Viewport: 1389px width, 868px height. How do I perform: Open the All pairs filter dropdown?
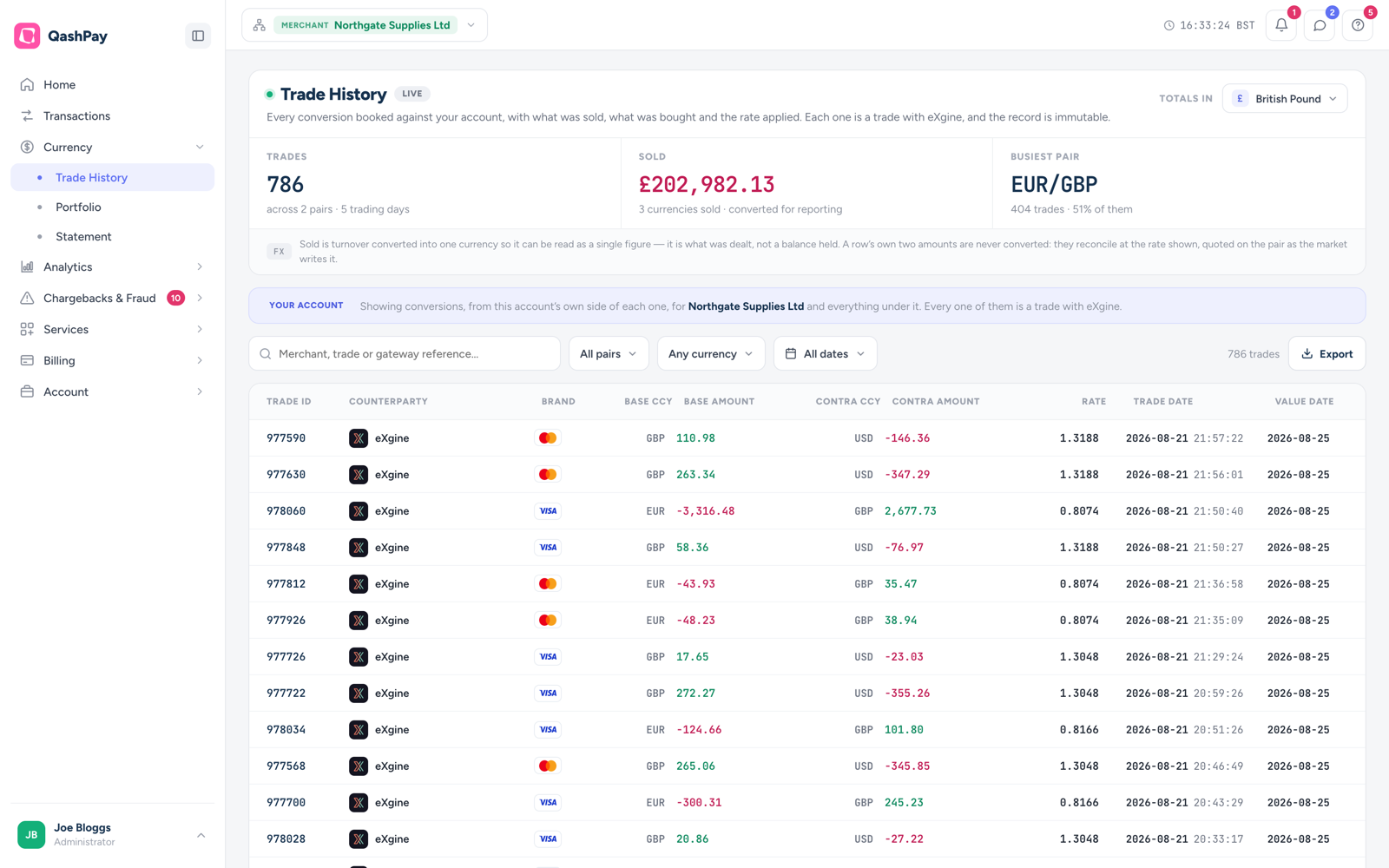(x=609, y=353)
